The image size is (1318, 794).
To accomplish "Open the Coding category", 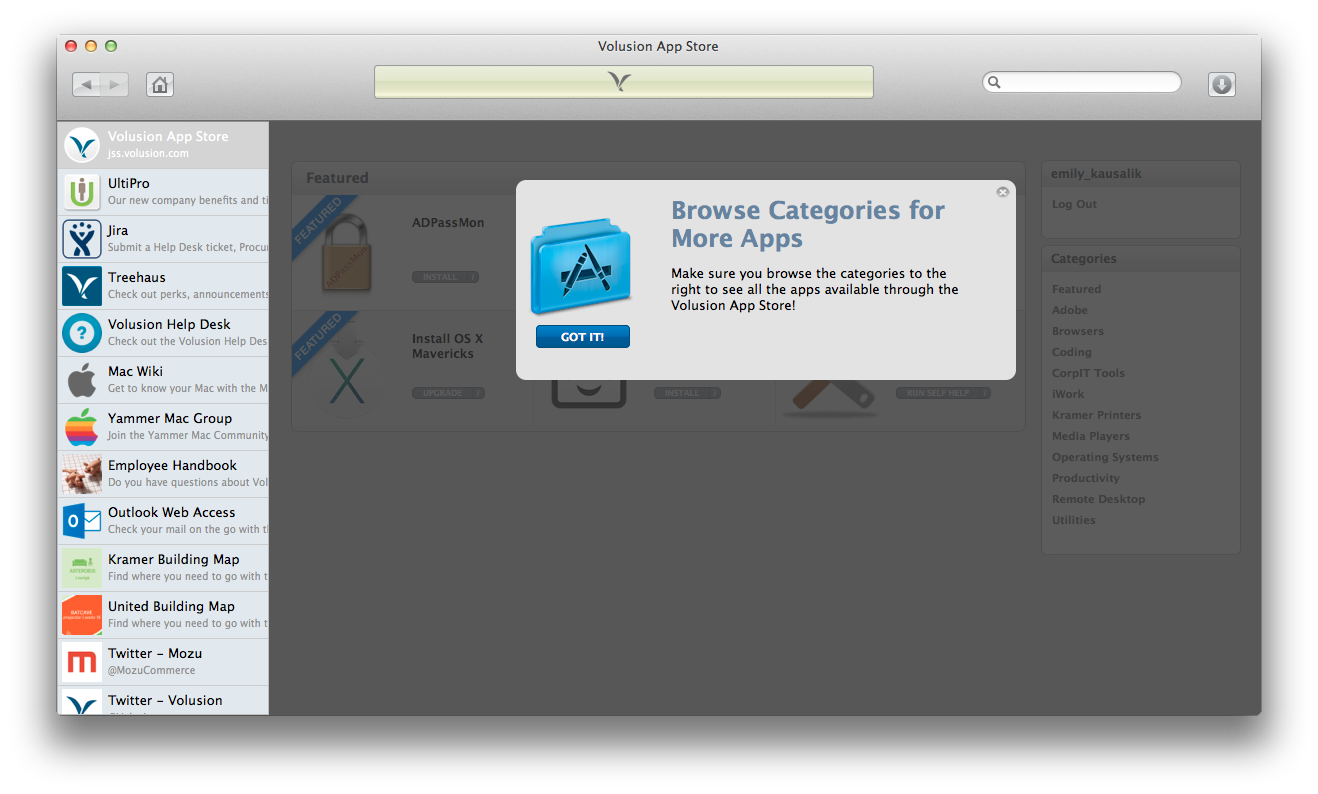I will coord(1072,352).
